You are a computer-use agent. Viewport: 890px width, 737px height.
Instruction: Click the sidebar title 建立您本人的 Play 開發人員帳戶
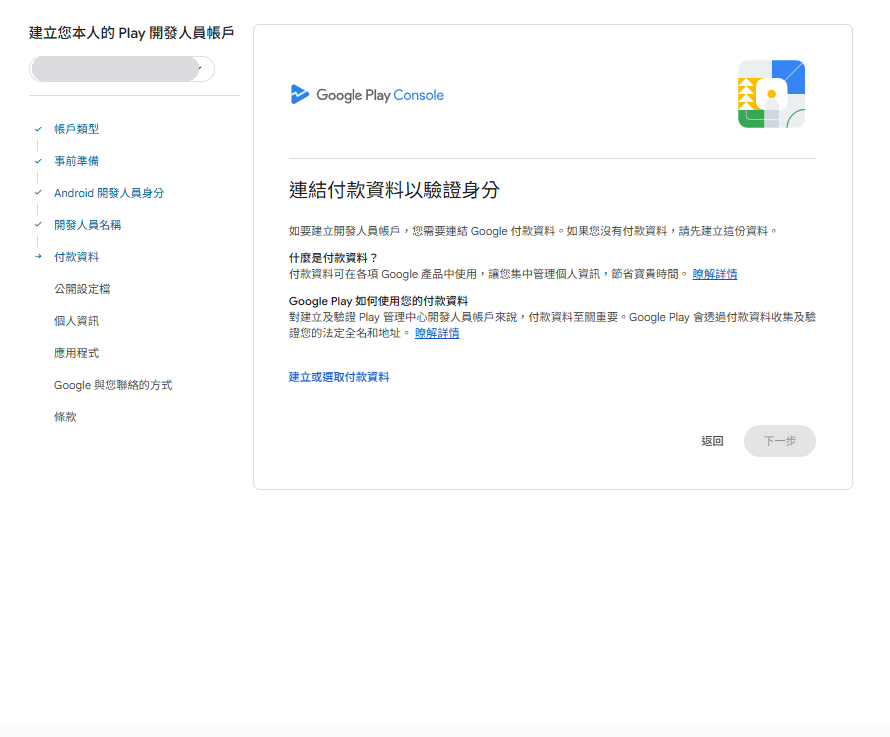[131, 33]
